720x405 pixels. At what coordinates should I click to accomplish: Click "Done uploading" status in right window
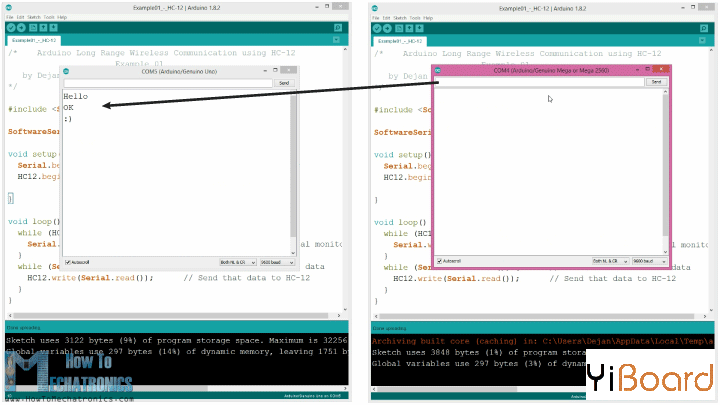pos(389,328)
